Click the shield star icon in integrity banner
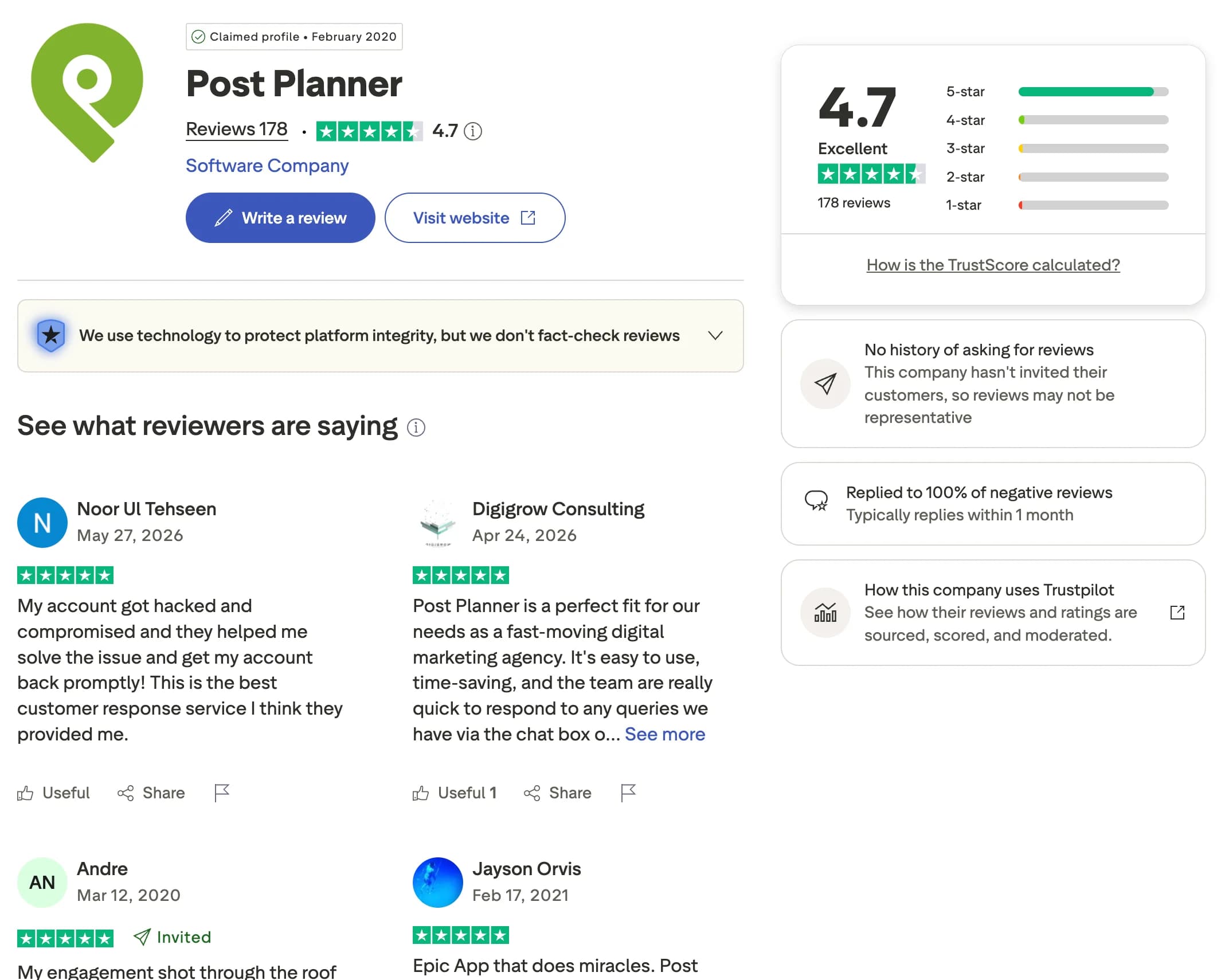The height and width of the screenshot is (980, 1221). tap(51, 335)
